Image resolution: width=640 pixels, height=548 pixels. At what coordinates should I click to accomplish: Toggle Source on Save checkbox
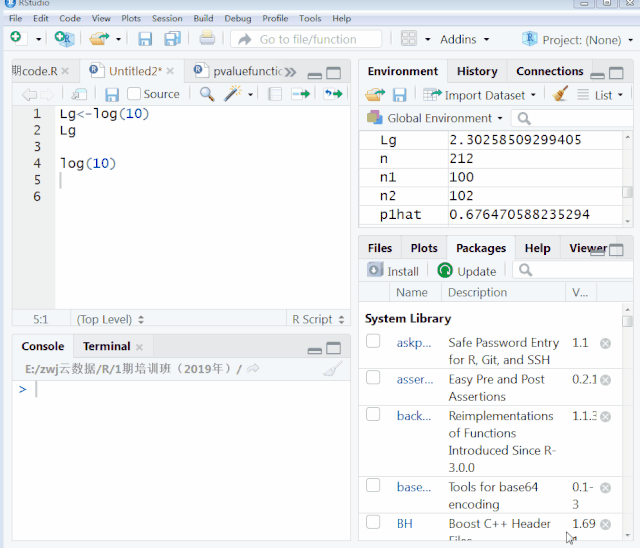(x=134, y=94)
